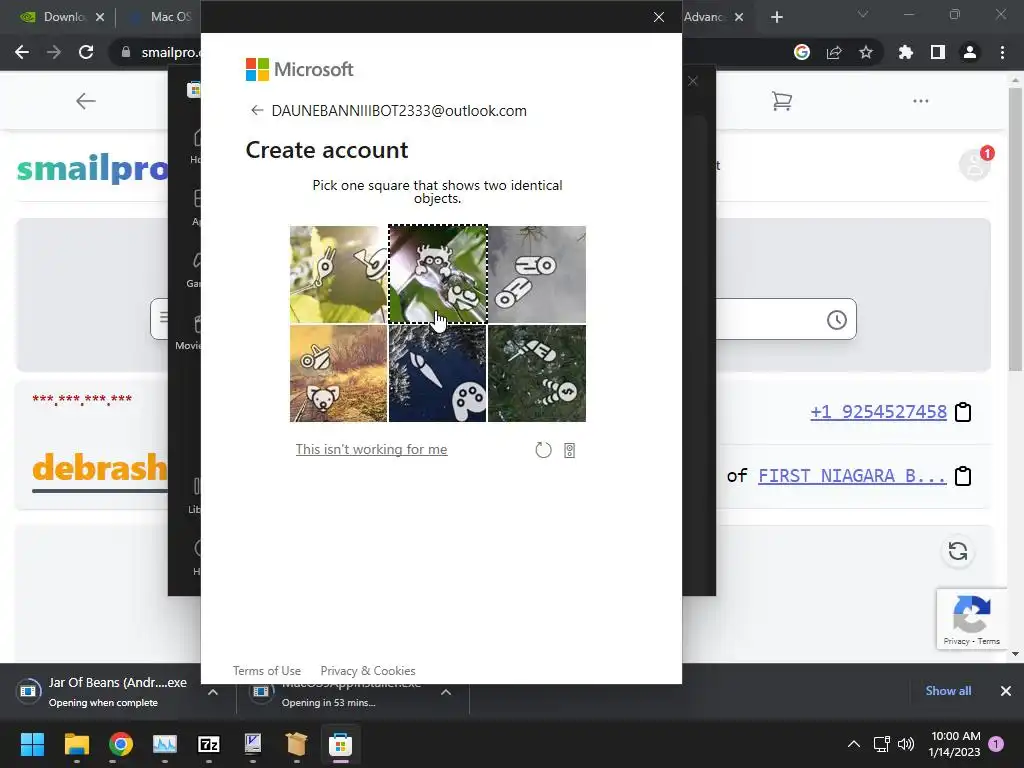Image resolution: width=1024 pixels, height=768 pixels.
Task: Open Microsoft Store from the taskbar
Action: [x=340, y=744]
